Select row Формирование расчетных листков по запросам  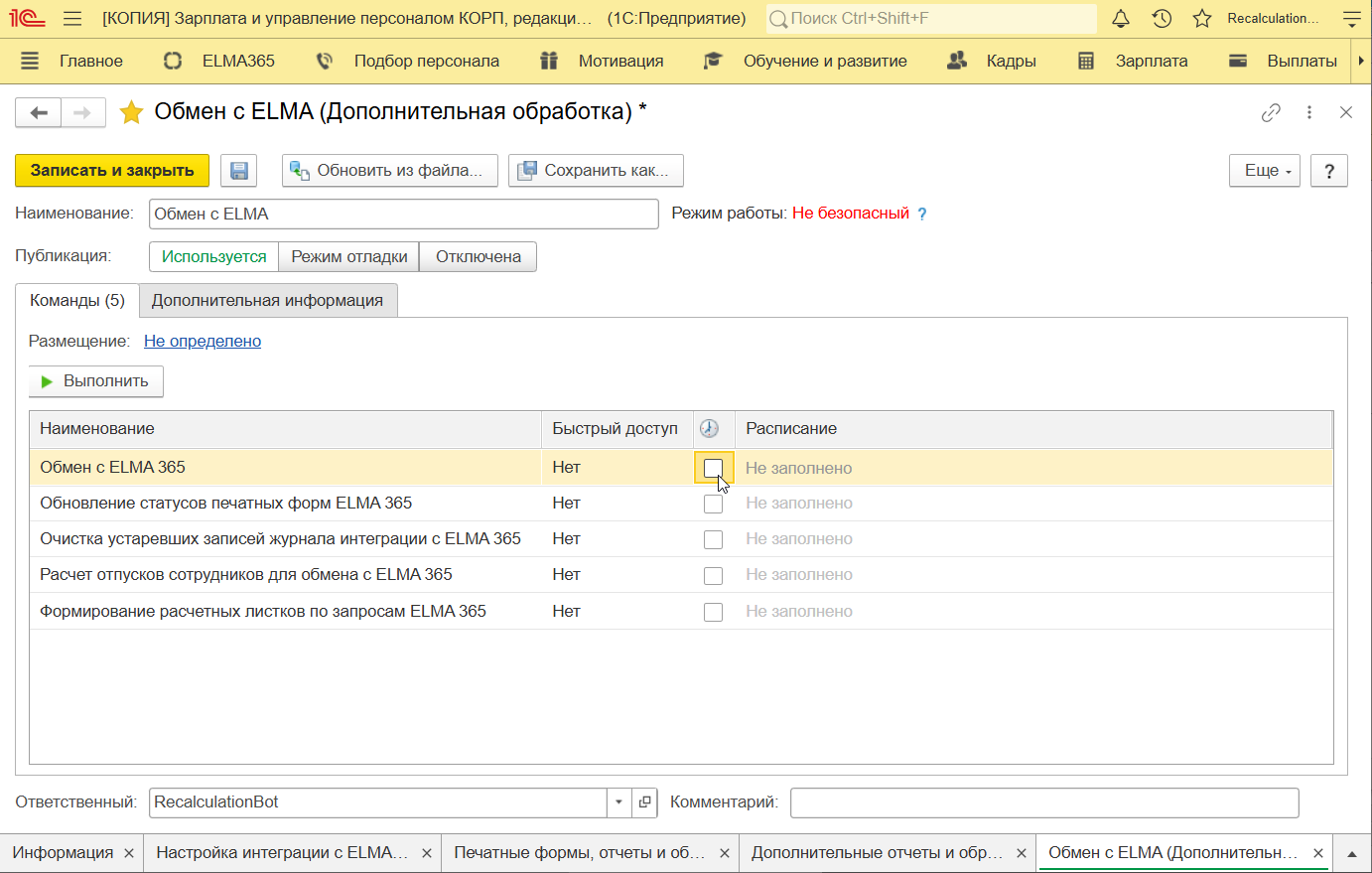point(681,611)
